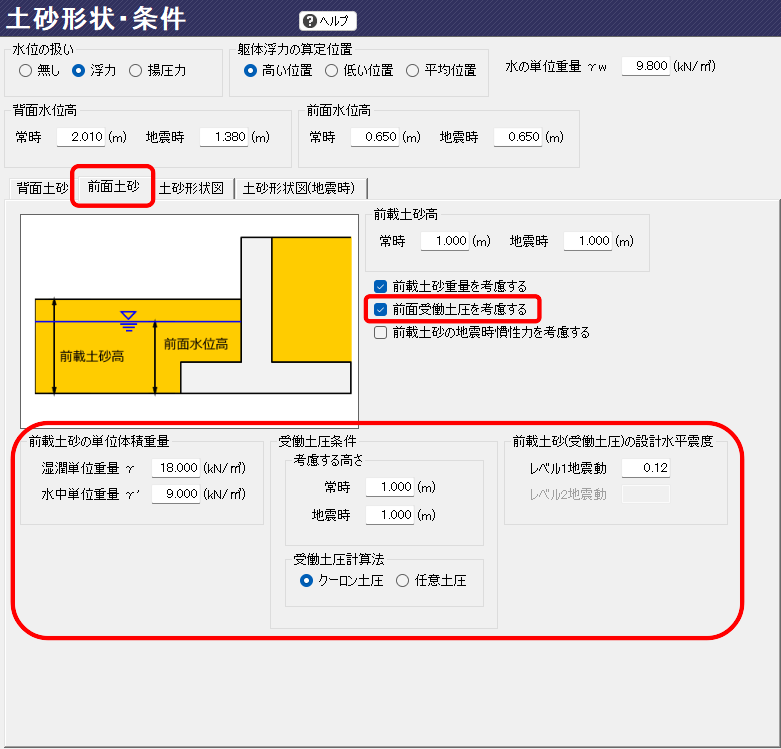Switch to the 背面土砂 tab
Viewport: 781px width, 749px height.
point(42,188)
